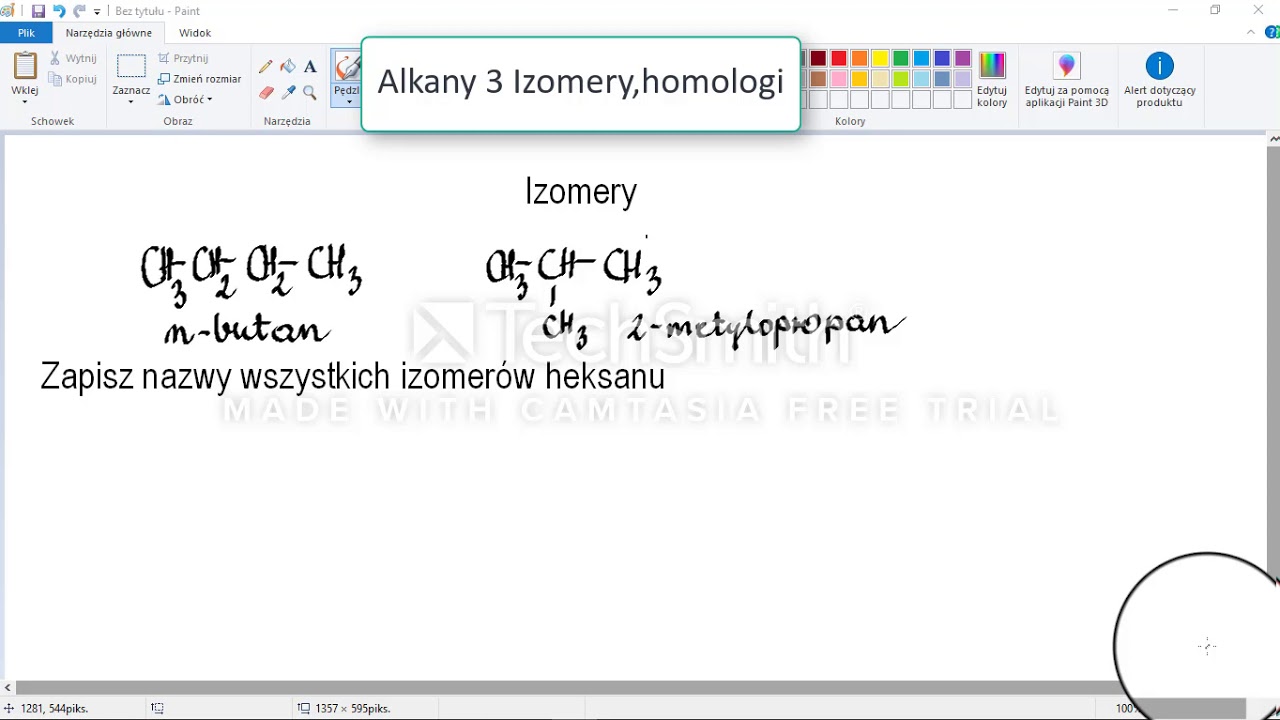Image resolution: width=1280 pixels, height=720 pixels.
Task: Pick the lime green color swatch
Action: point(901,79)
